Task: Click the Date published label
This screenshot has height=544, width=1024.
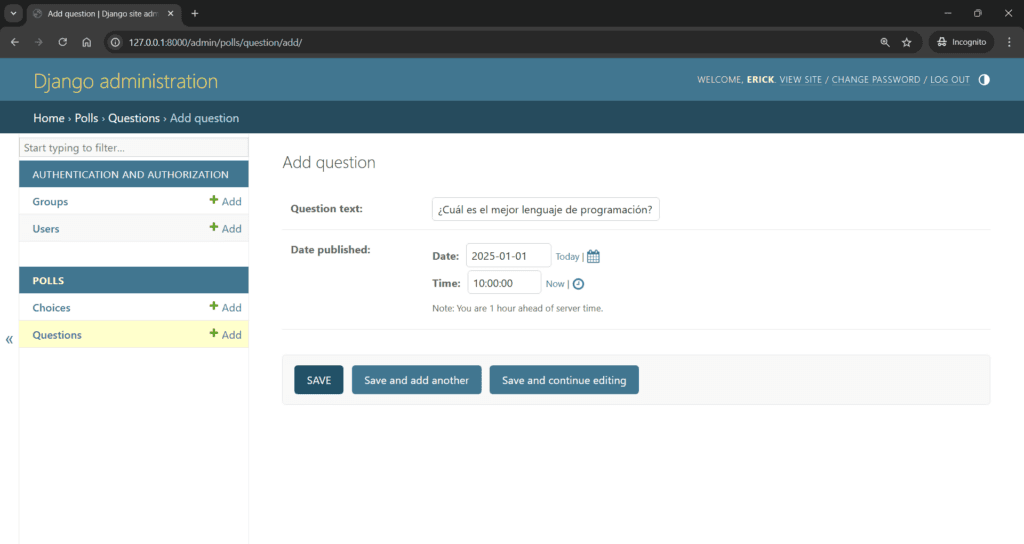Action: tap(330, 249)
